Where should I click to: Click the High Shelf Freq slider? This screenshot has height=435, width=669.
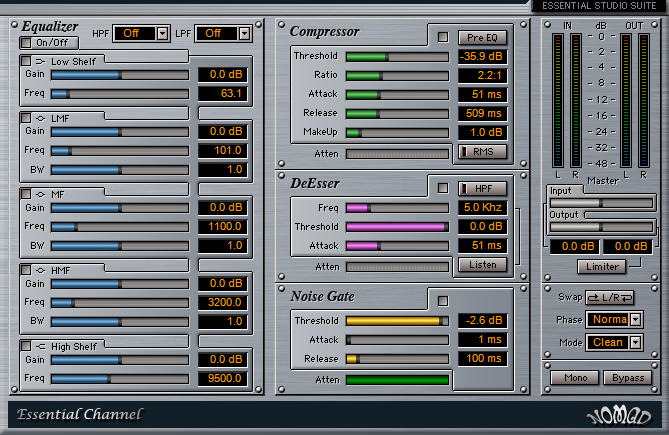click(x=120, y=379)
